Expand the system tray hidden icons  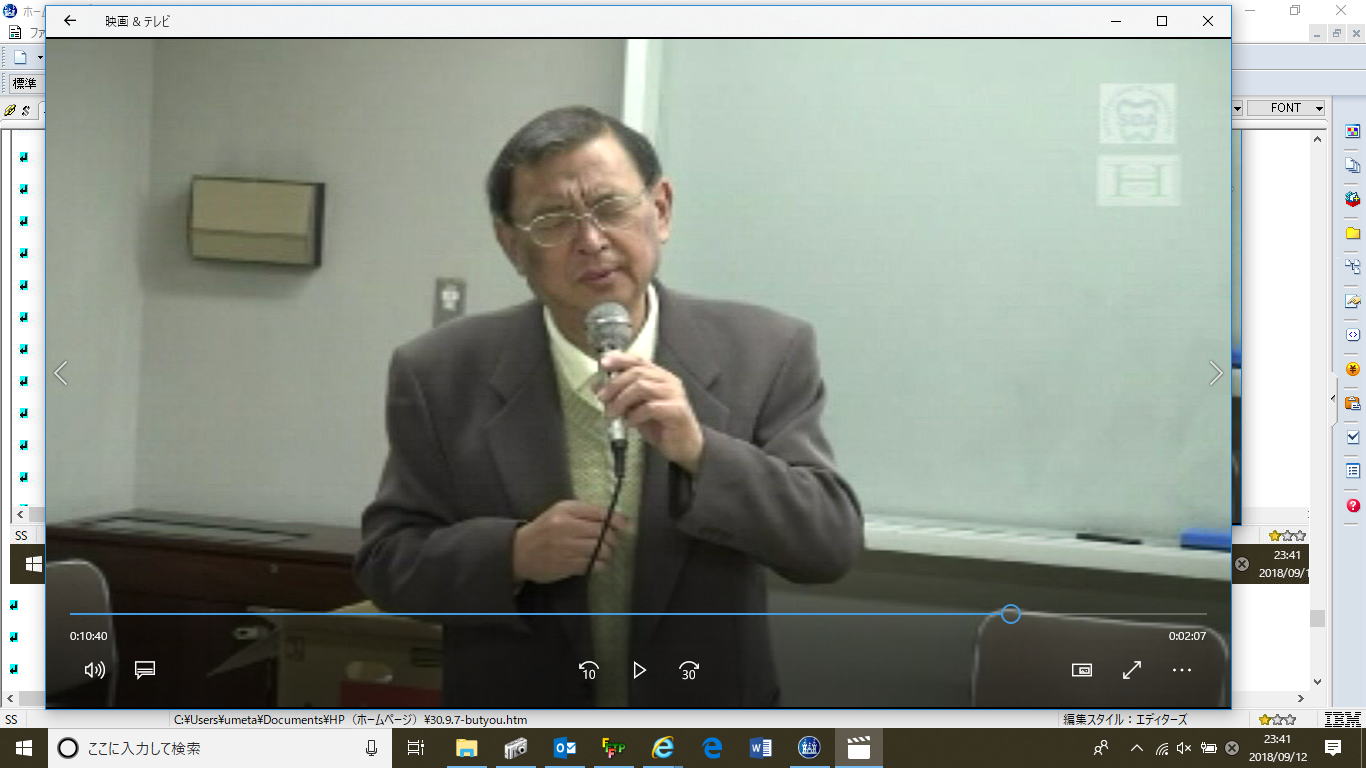pyautogui.click(x=1136, y=748)
